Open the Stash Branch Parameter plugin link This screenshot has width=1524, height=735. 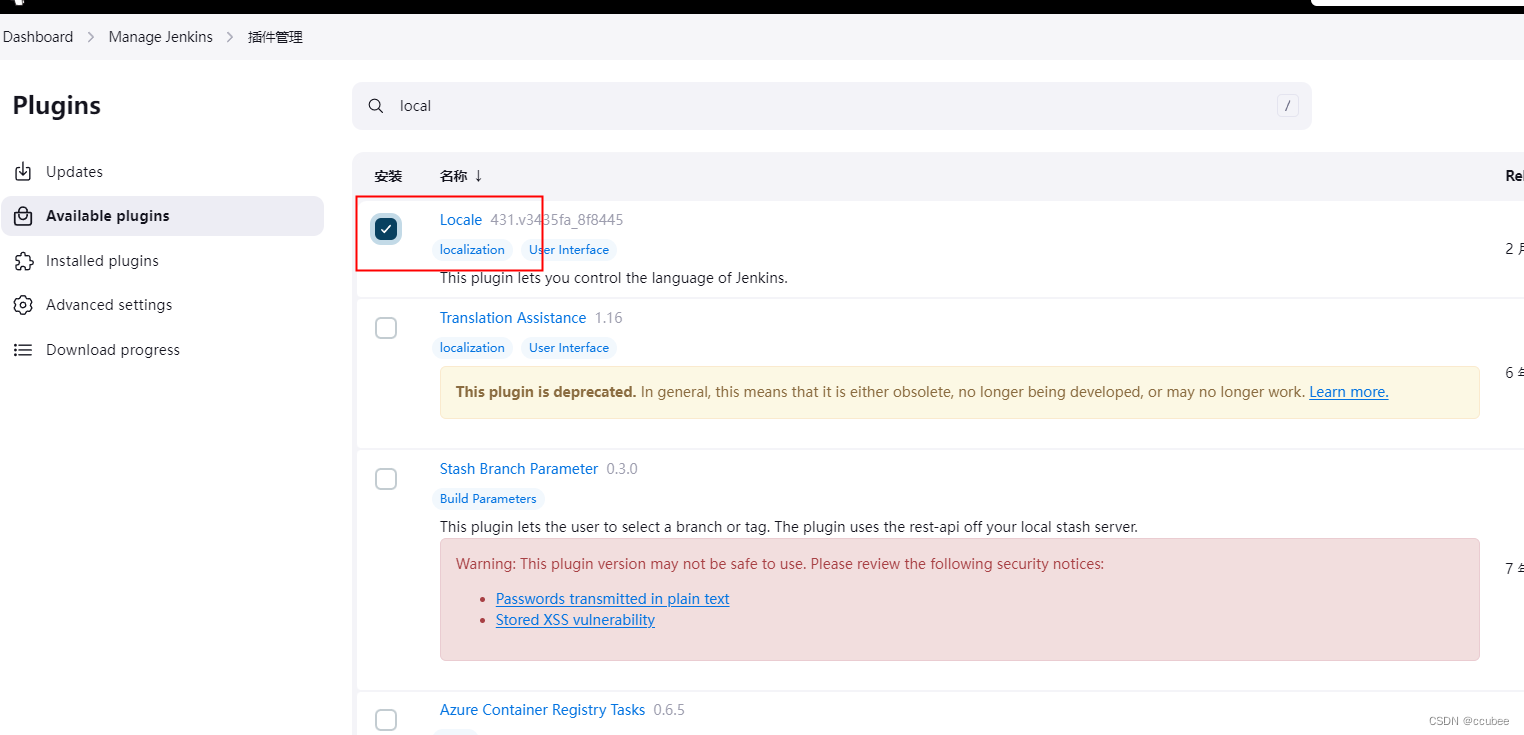click(519, 469)
